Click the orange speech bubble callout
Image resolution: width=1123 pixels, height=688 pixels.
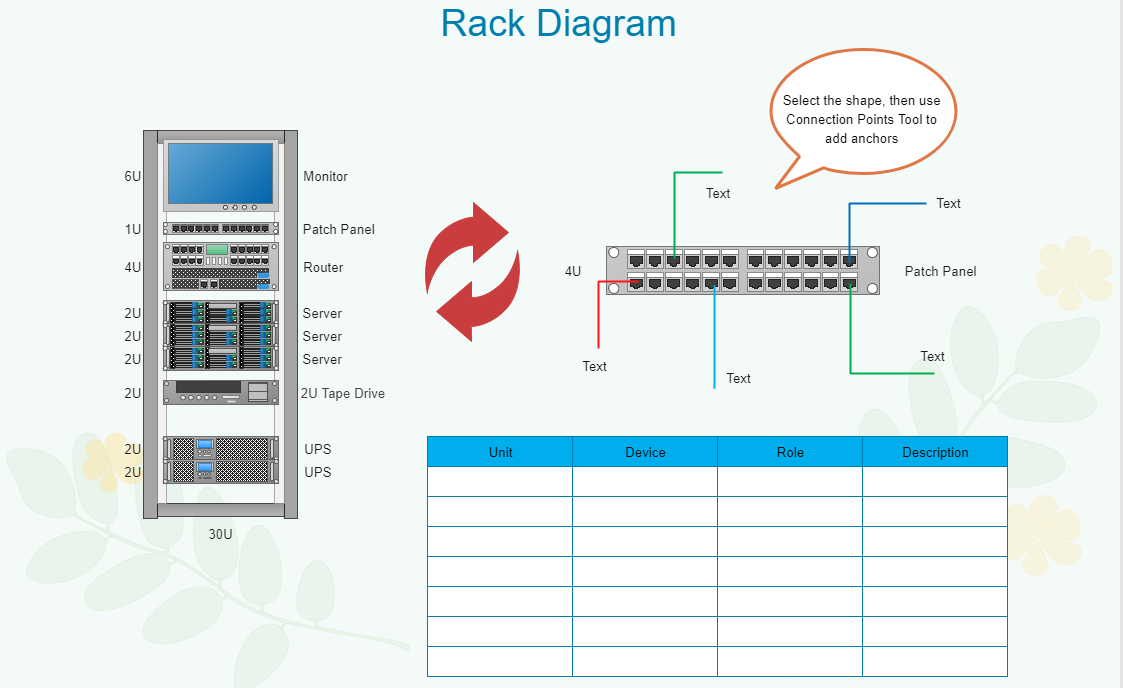tap(861, 119)
